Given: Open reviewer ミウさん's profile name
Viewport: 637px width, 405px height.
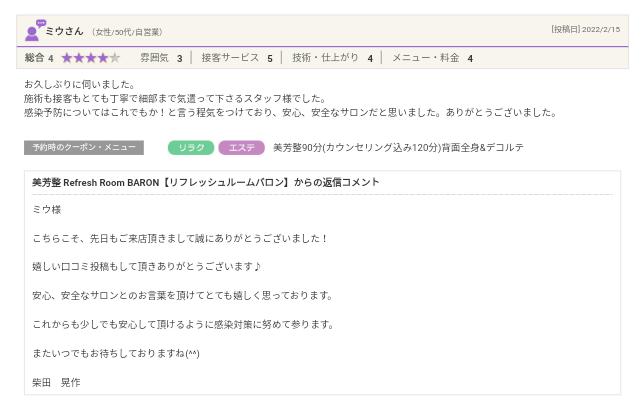Looking at the screenshot, I should click(64, 31).
